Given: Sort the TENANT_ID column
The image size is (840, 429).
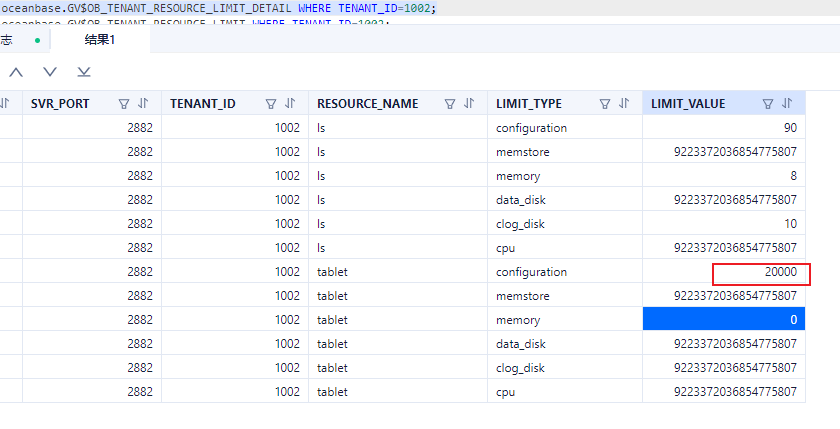Looking at the screenshot, I should [x=290, y=103].
